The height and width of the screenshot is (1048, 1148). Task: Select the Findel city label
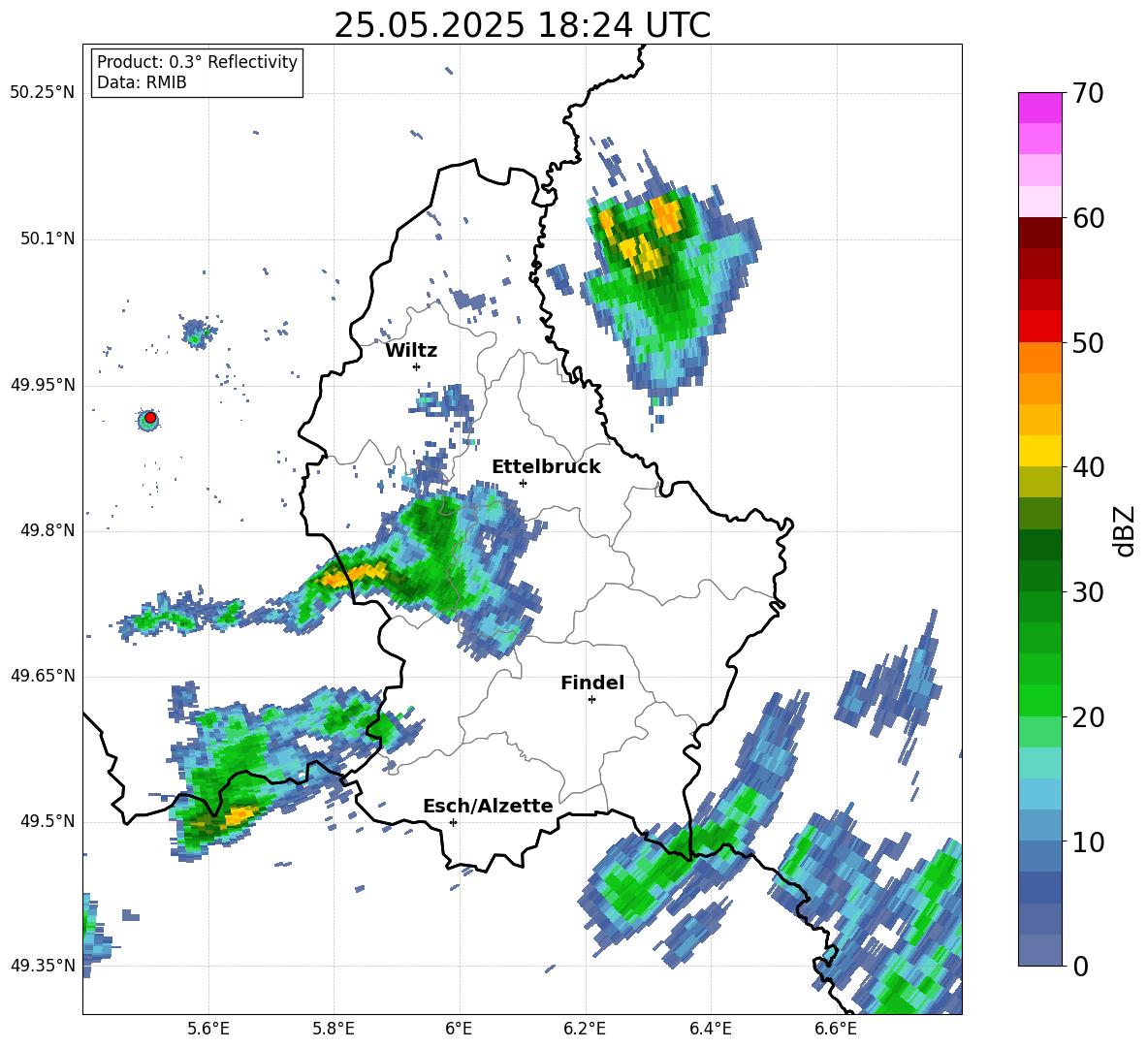pos(592,683)
